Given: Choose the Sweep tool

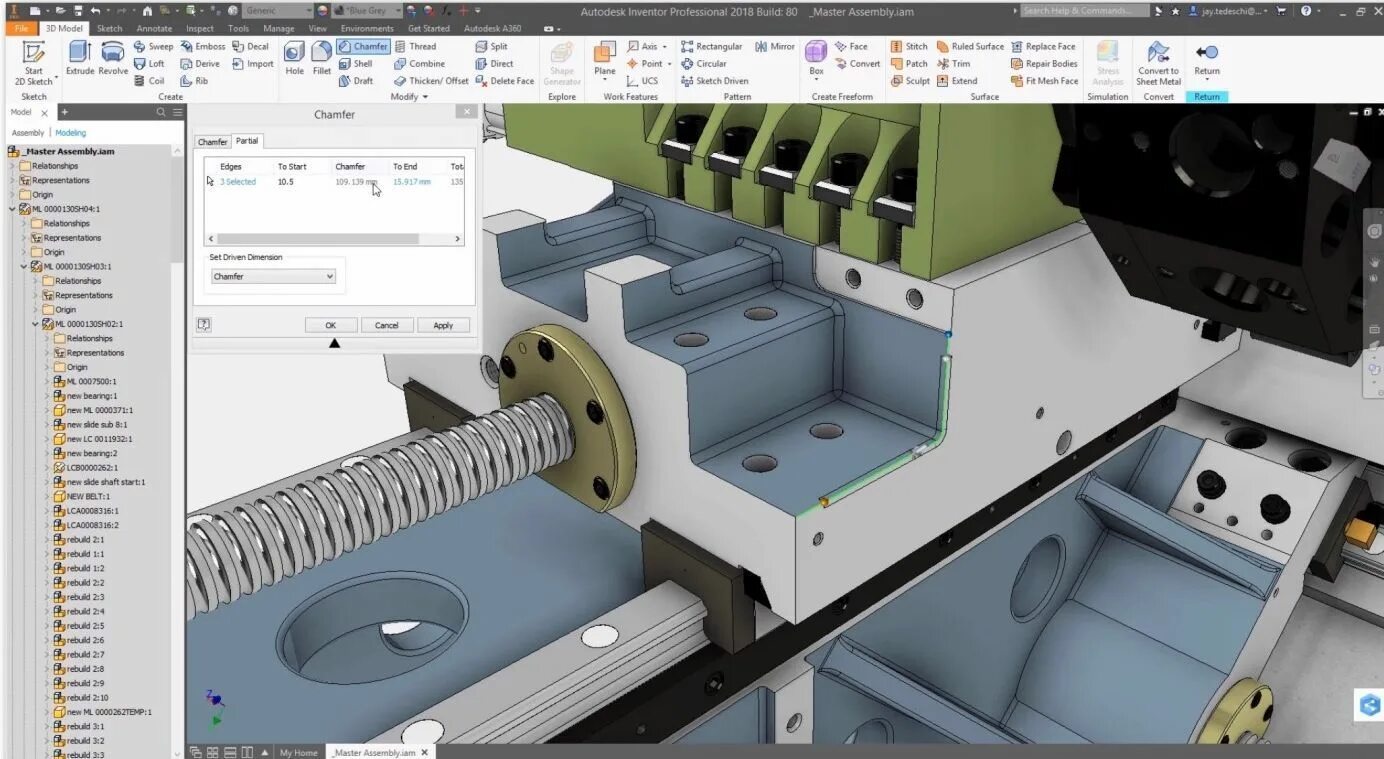Looking at the screenshot, I should point(153,46).
